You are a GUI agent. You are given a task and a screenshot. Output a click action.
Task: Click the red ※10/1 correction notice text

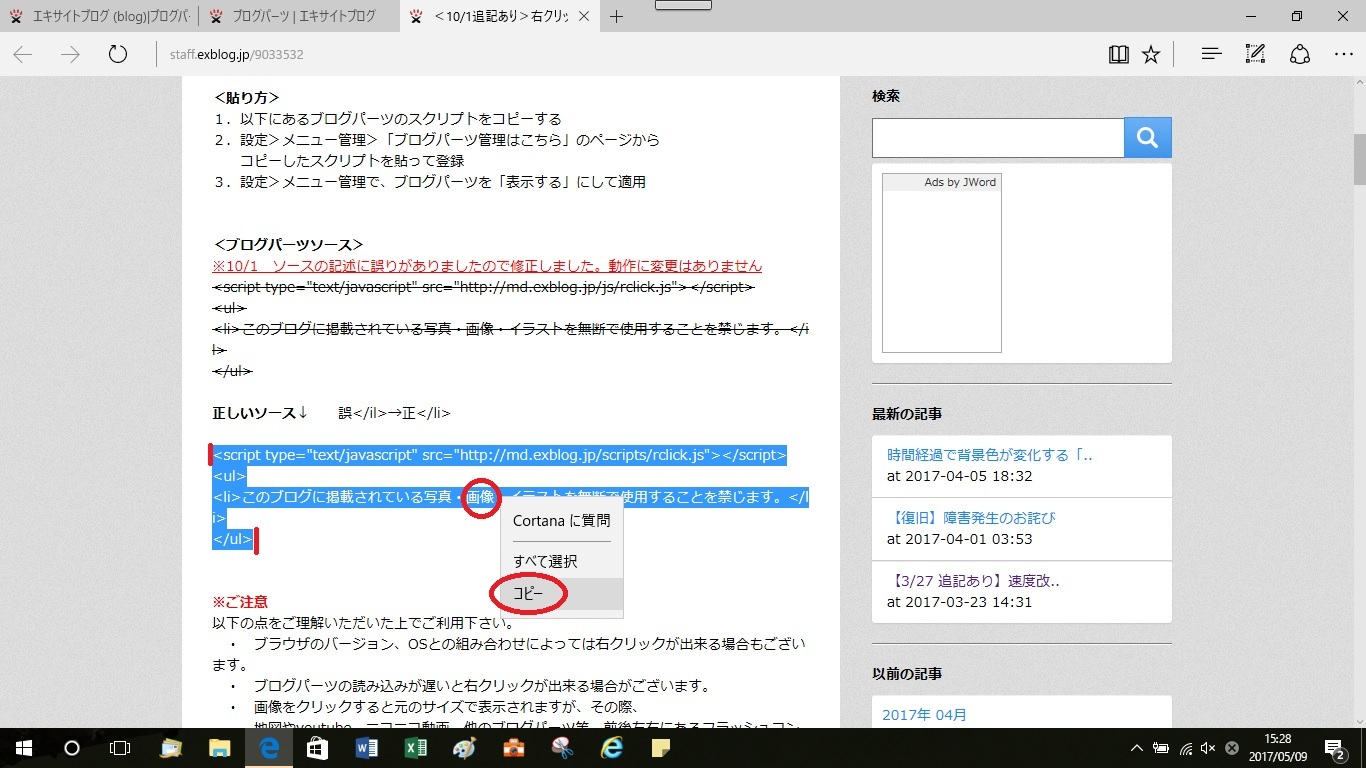487,266
